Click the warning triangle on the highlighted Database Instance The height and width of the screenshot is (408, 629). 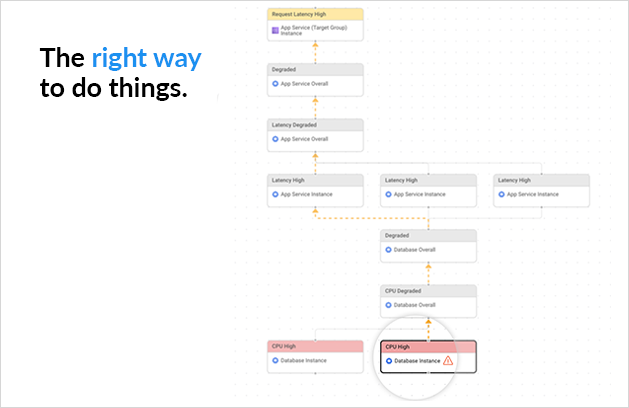point(448,360)
